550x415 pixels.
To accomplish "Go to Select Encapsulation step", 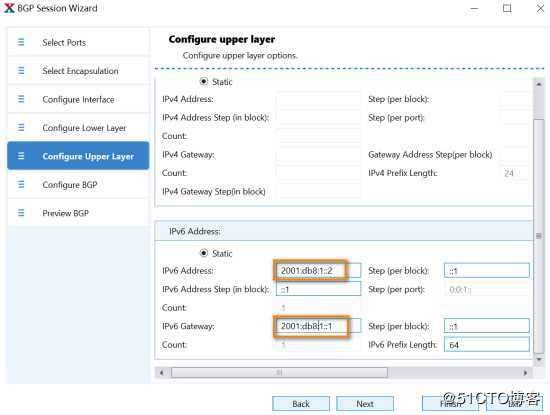I will click(x=78, y=71).
